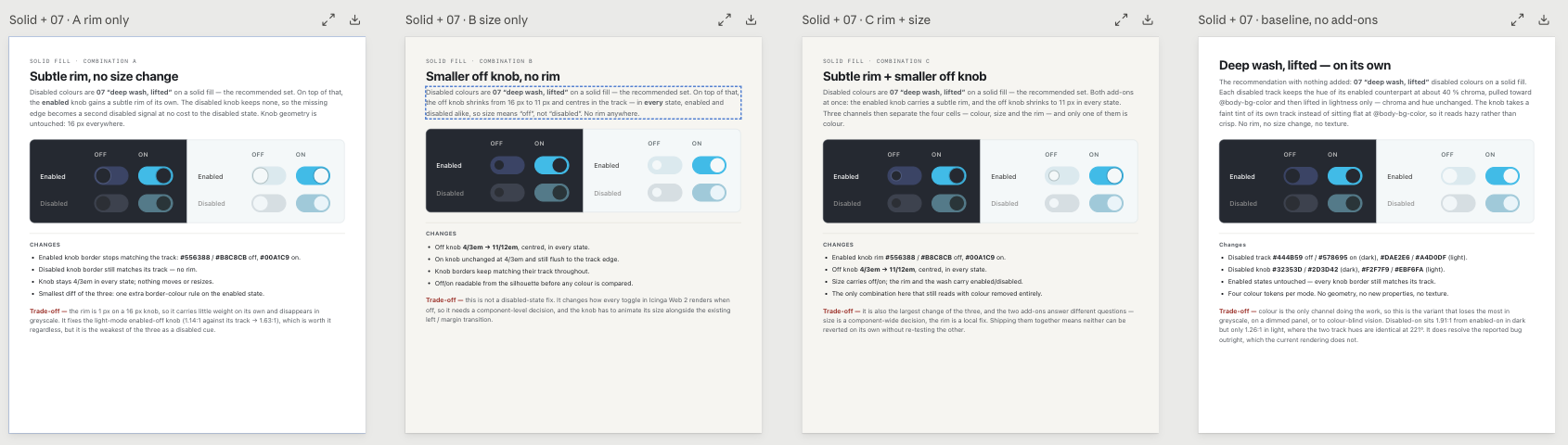Viewport: 1568px width, 445px height.
Task: Toggle dark-panel Enabled ON switch in 'Deep wash, lifted' card
Action: pyautogui.click(x=1344, y=176)
